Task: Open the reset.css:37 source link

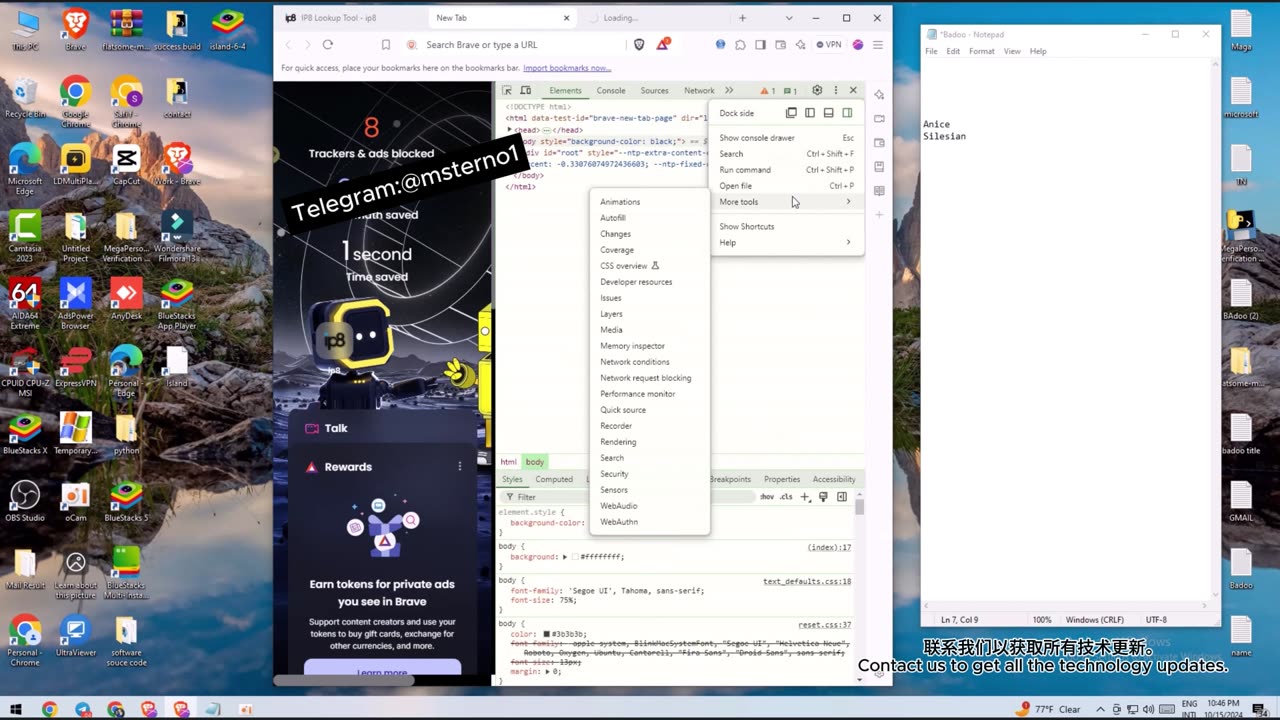Action: point(824,625)
